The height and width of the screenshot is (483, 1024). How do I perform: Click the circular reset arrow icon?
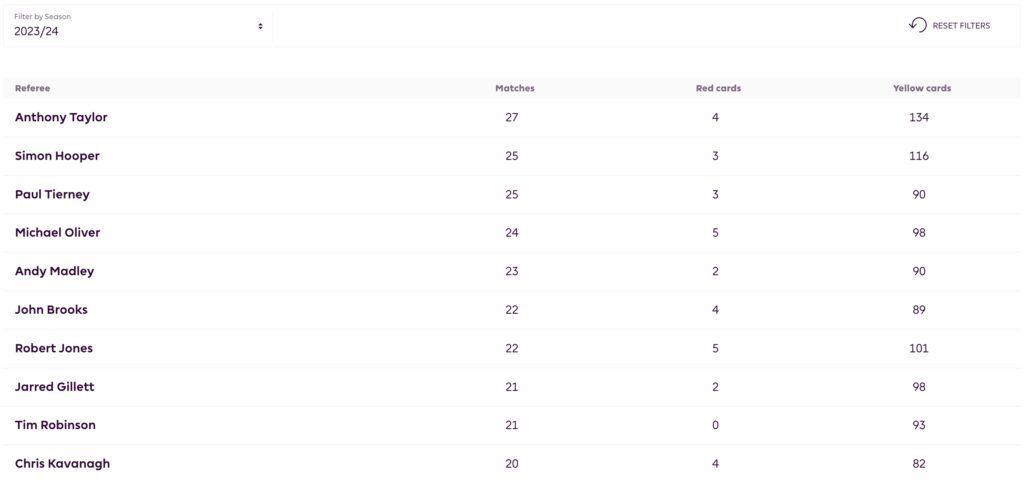coord(917,25)
